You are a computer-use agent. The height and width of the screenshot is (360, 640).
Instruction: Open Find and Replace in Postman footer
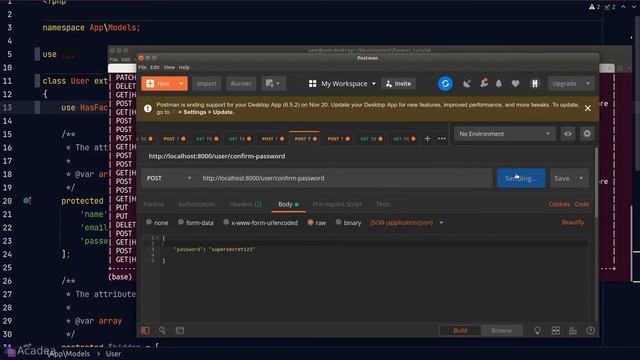pos(162,331)
